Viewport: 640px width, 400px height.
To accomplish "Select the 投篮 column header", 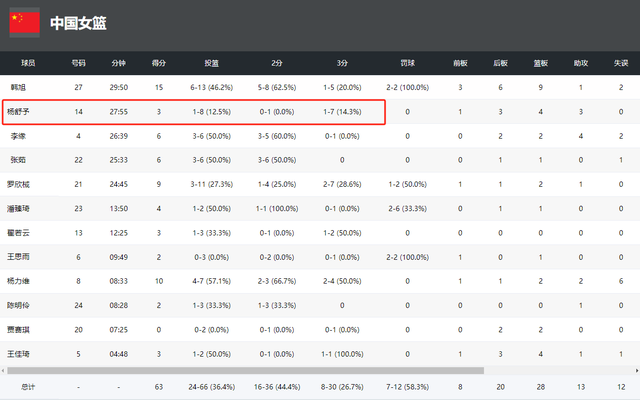I will coord(212,63).
